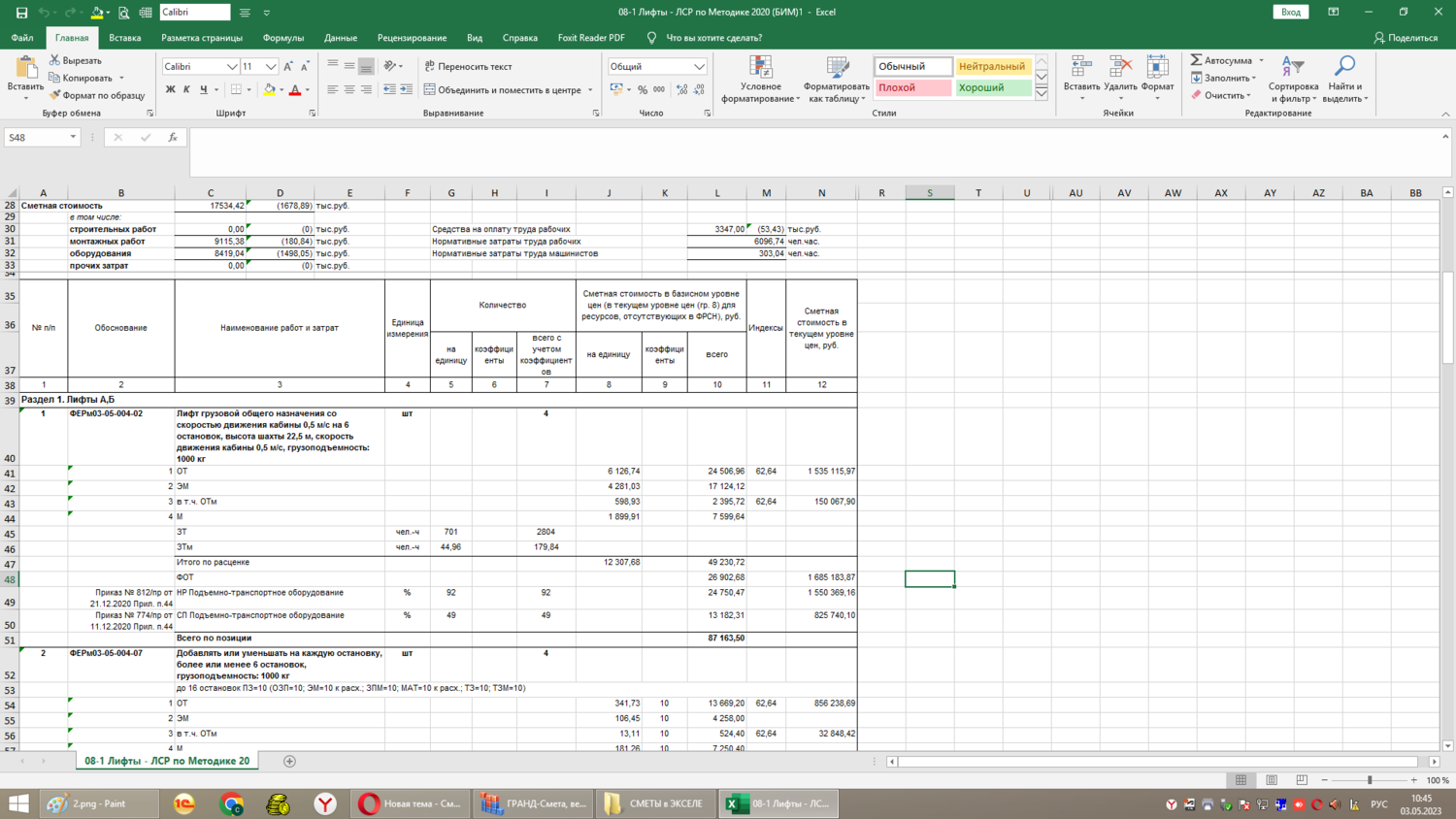Apply the Плохой cell style
Image resolution: width=1456 pixels, height=819 pixels.
pos(912,87)
